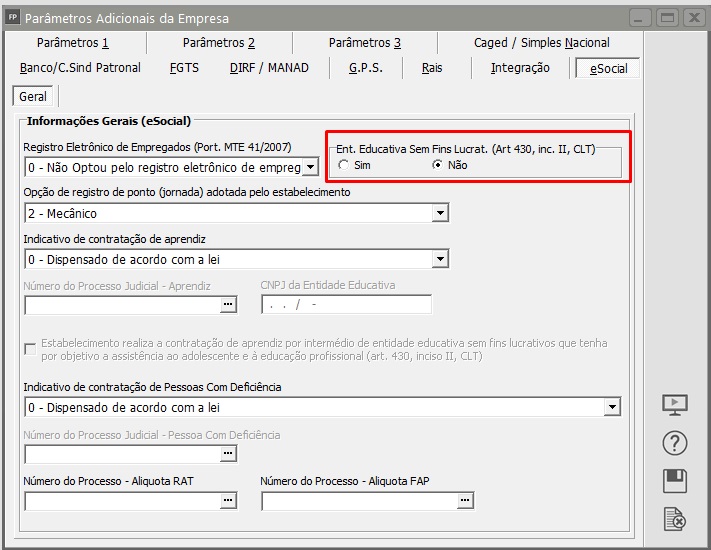Open lookup for Processo Judicial - Pessoa Com Deficiência
This screenshot has height=550, width=711.
pyautogui.click(x=228, y=453)
